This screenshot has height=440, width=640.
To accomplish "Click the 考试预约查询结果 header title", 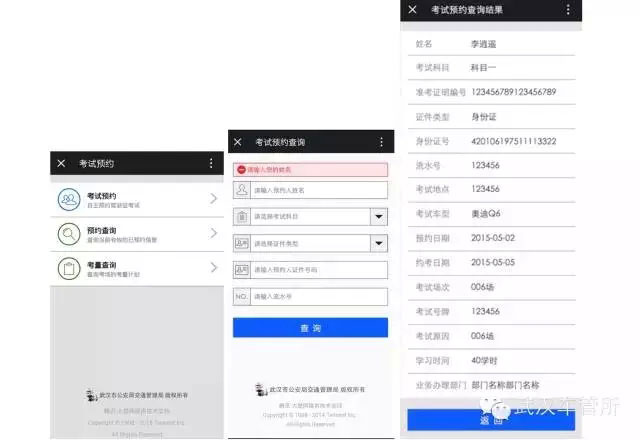I will pos(467,10).
